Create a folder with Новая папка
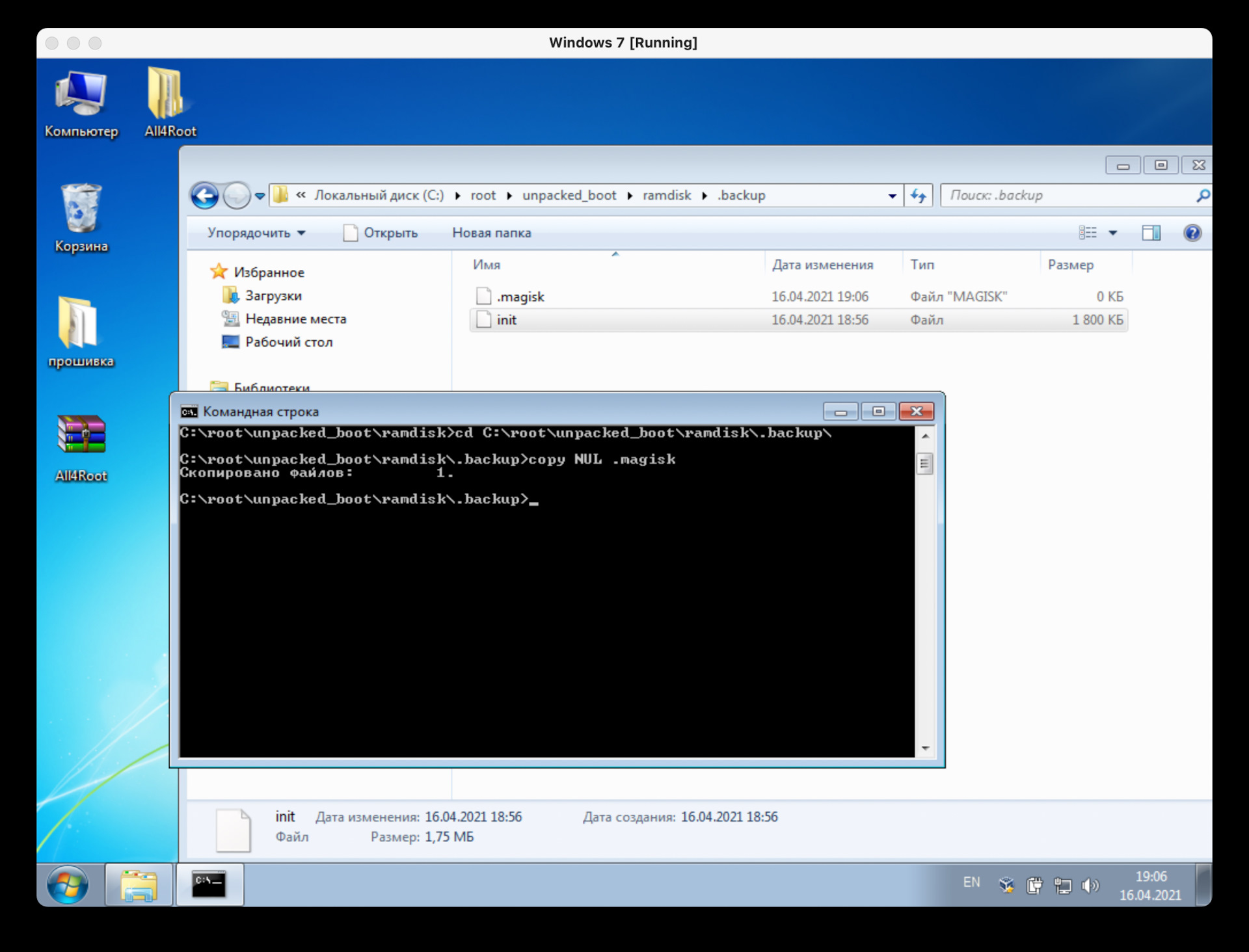 pyautogui.click(x=492, y=233)
